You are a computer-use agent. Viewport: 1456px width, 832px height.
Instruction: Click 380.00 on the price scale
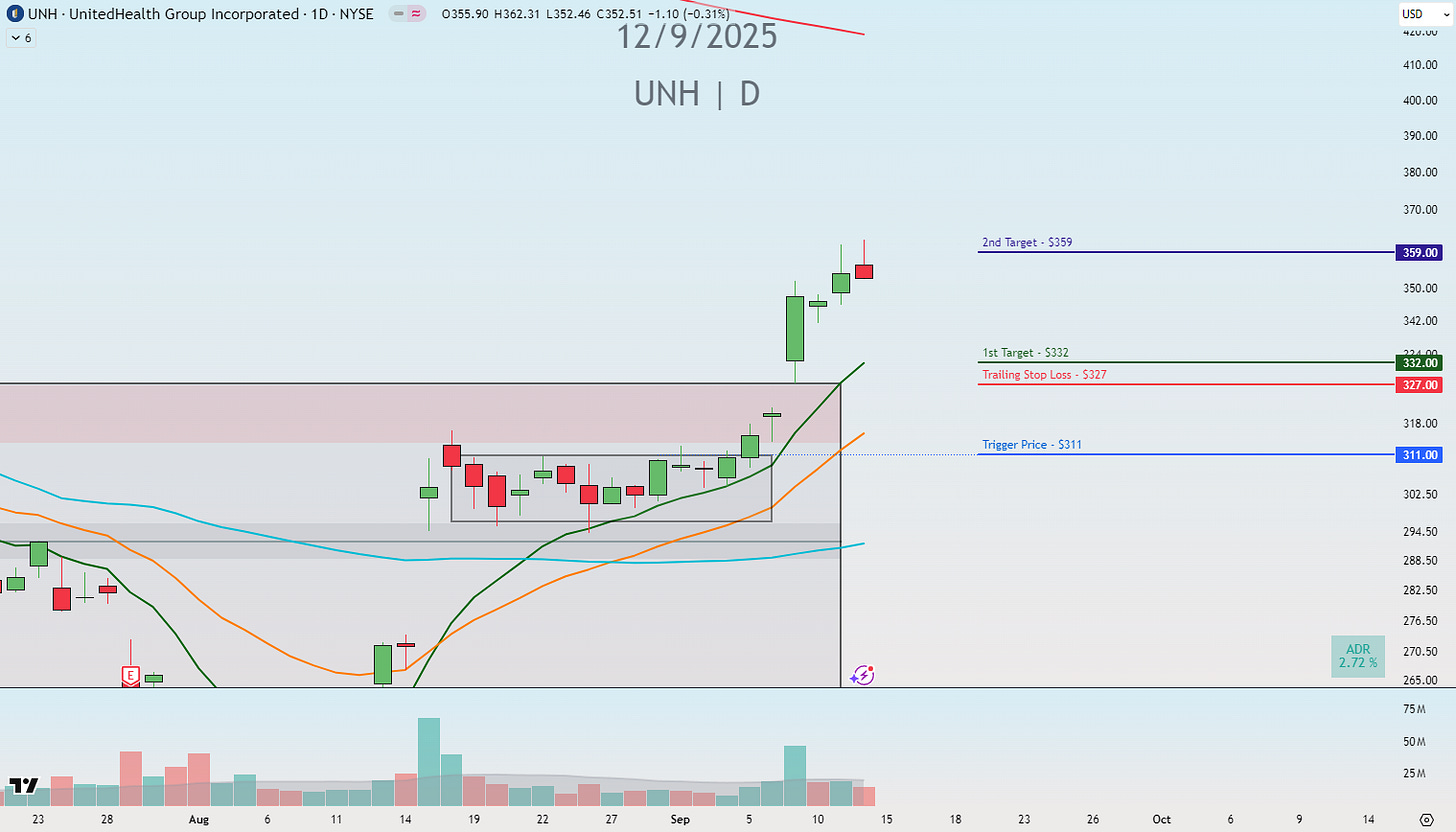[x=1420, y=172]
